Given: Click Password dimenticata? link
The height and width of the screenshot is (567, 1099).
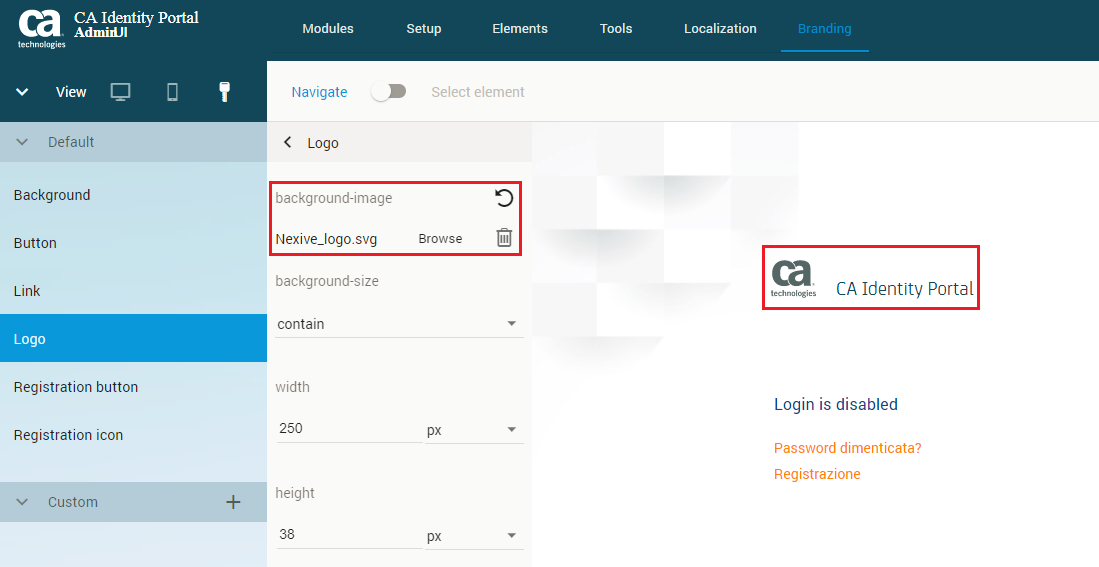Looking at the screenshot, I should click(x=847, y=448).
